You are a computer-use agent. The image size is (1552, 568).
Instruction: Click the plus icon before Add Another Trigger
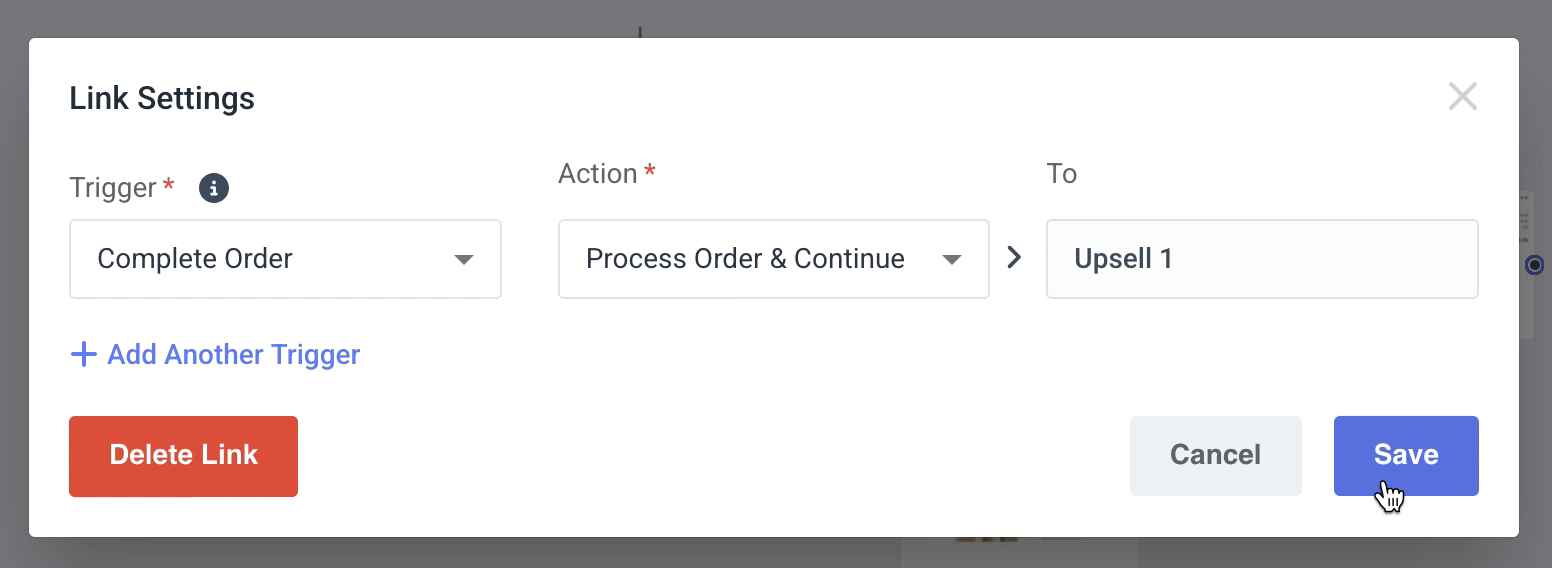[x=84, y=354]
